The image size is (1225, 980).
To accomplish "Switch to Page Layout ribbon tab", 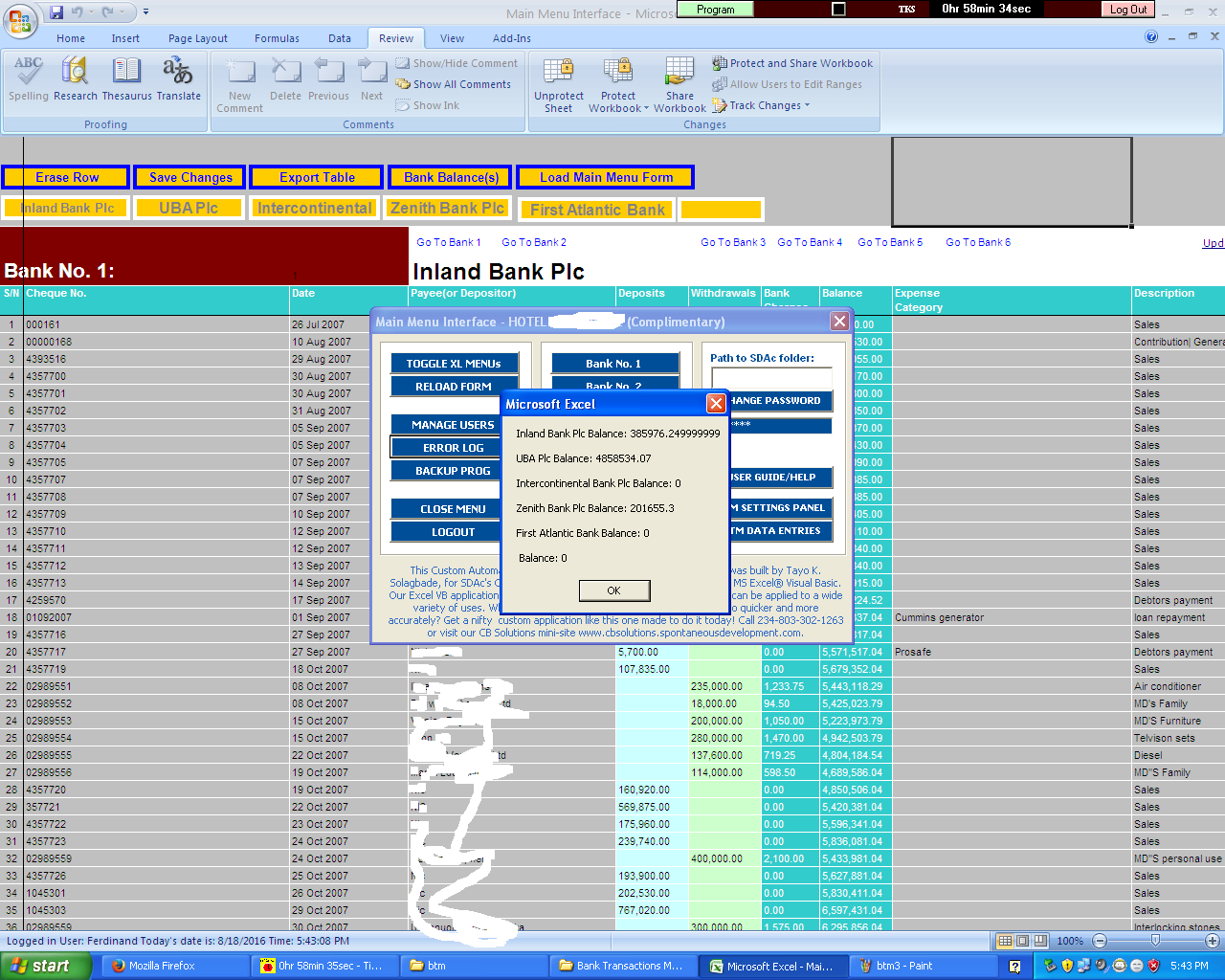I will 198,38.
